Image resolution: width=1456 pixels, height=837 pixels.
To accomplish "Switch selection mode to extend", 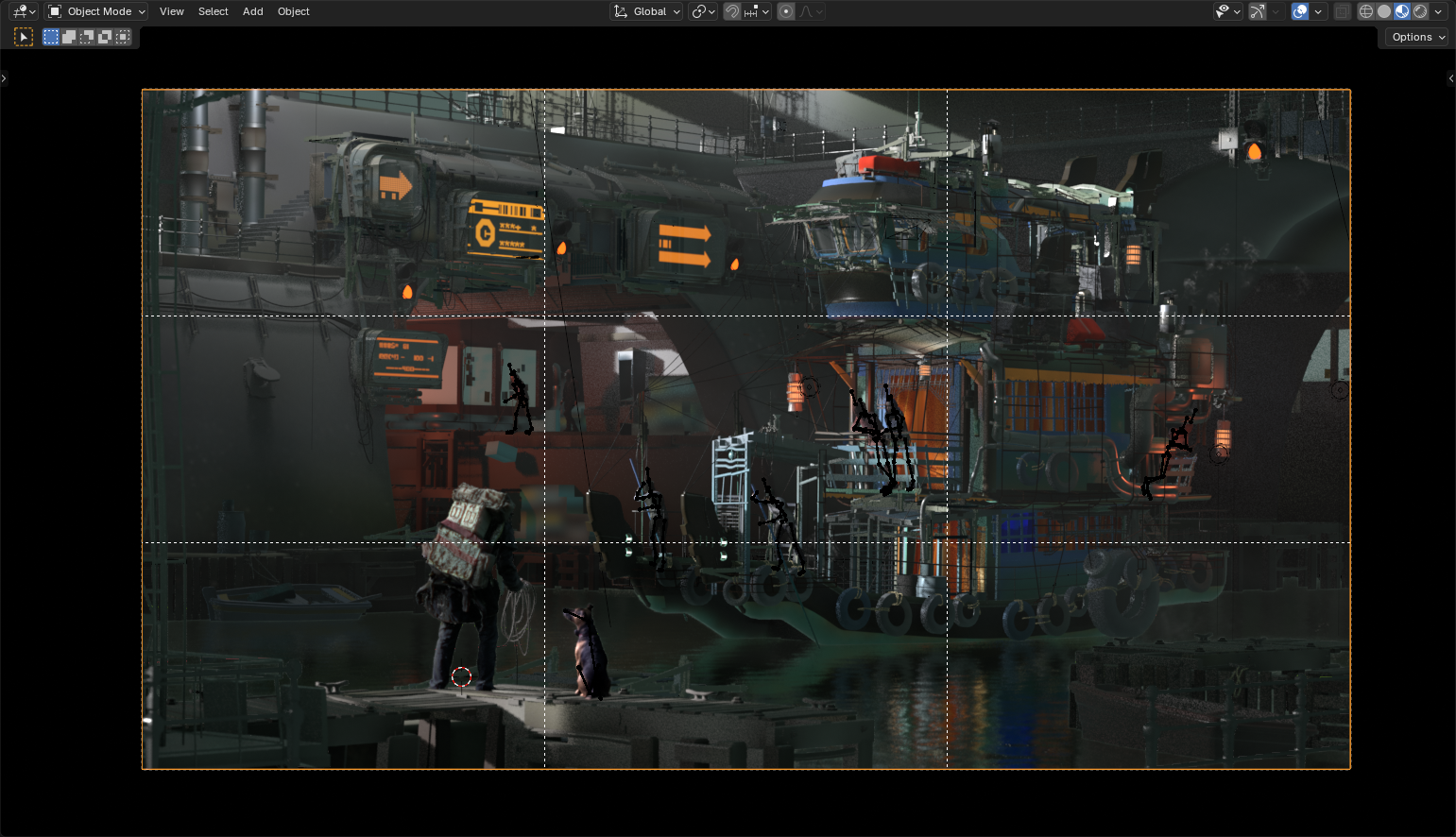I will click(x=69, y=37).
